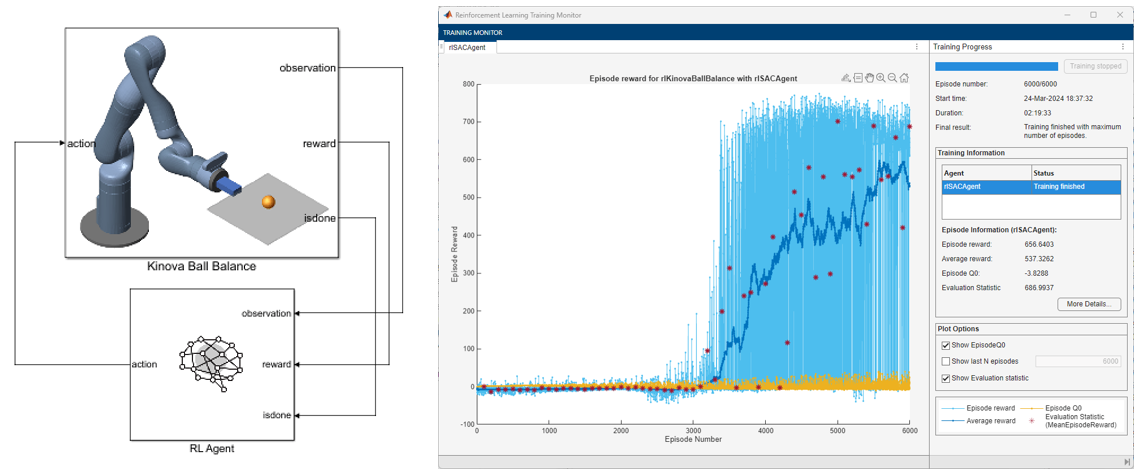Image resolution: width=1140 pixels, height=476 pixels.
Task: Click the brush data tool icon
Action: (846, 78)
